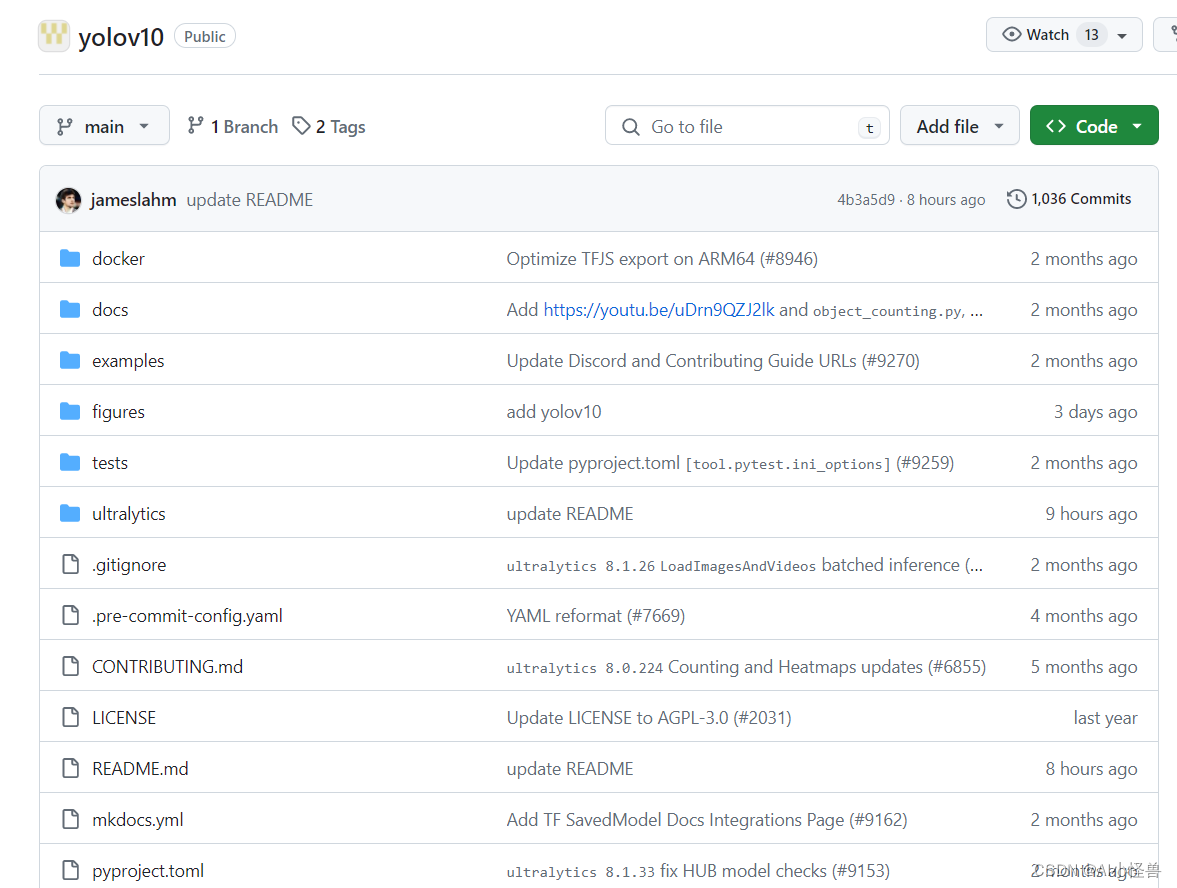Open commit Update LICENSE to AGPL-3.0

click(649, 718)
